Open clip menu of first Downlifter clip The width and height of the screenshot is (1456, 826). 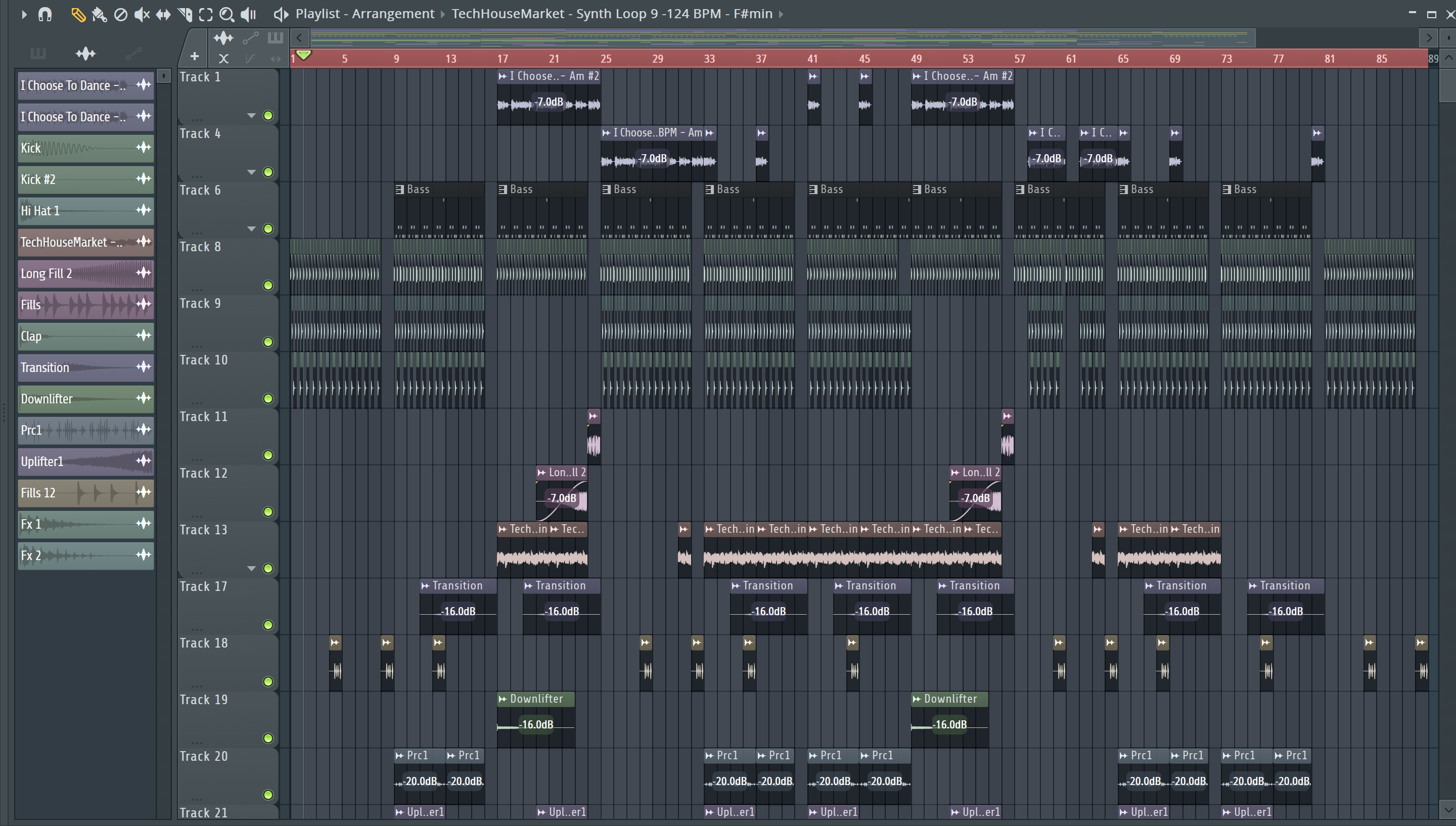[x=503, y=700]
